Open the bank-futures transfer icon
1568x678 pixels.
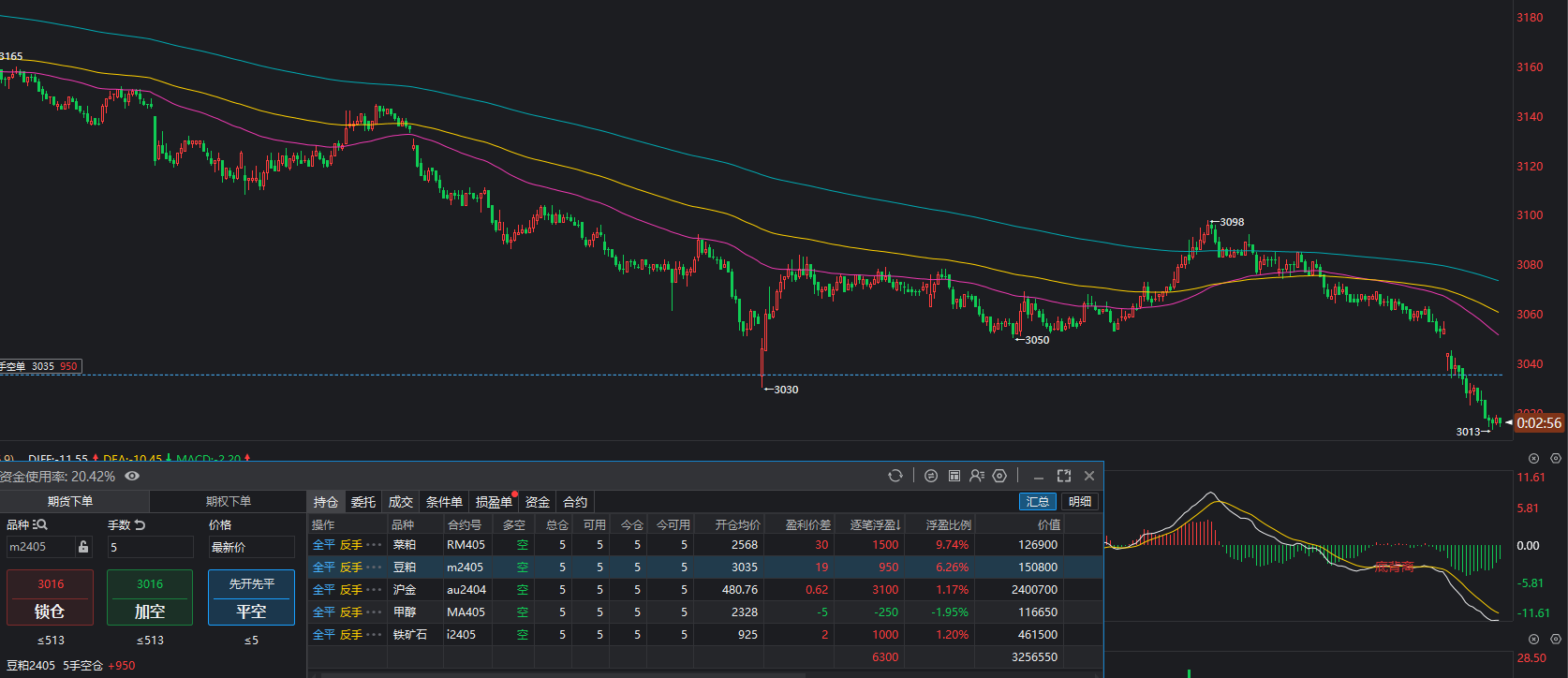931,476
